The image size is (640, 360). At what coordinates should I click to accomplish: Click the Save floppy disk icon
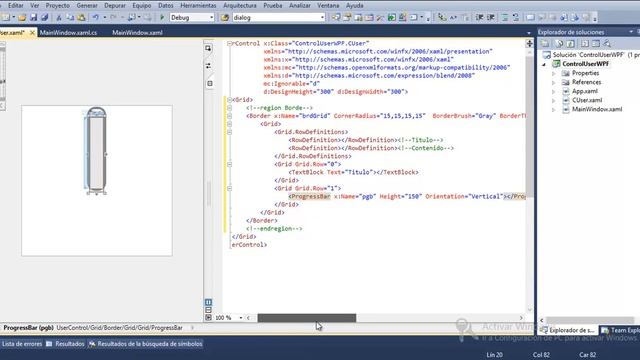pos(33,18)
